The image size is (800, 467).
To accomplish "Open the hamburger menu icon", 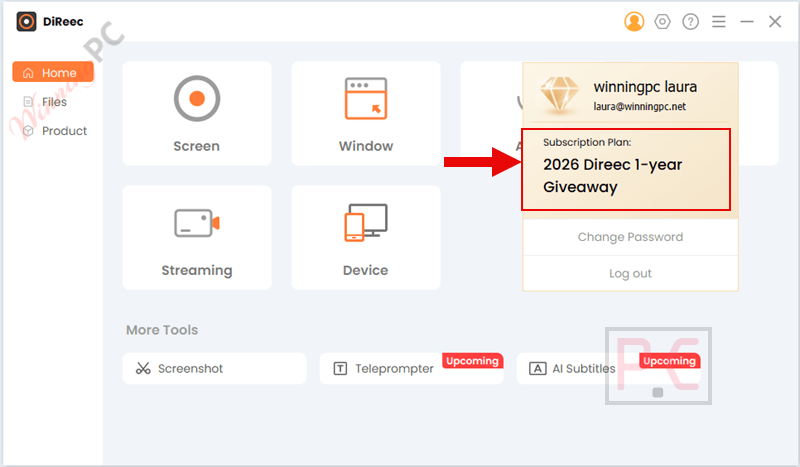I will tap(719, 21).
